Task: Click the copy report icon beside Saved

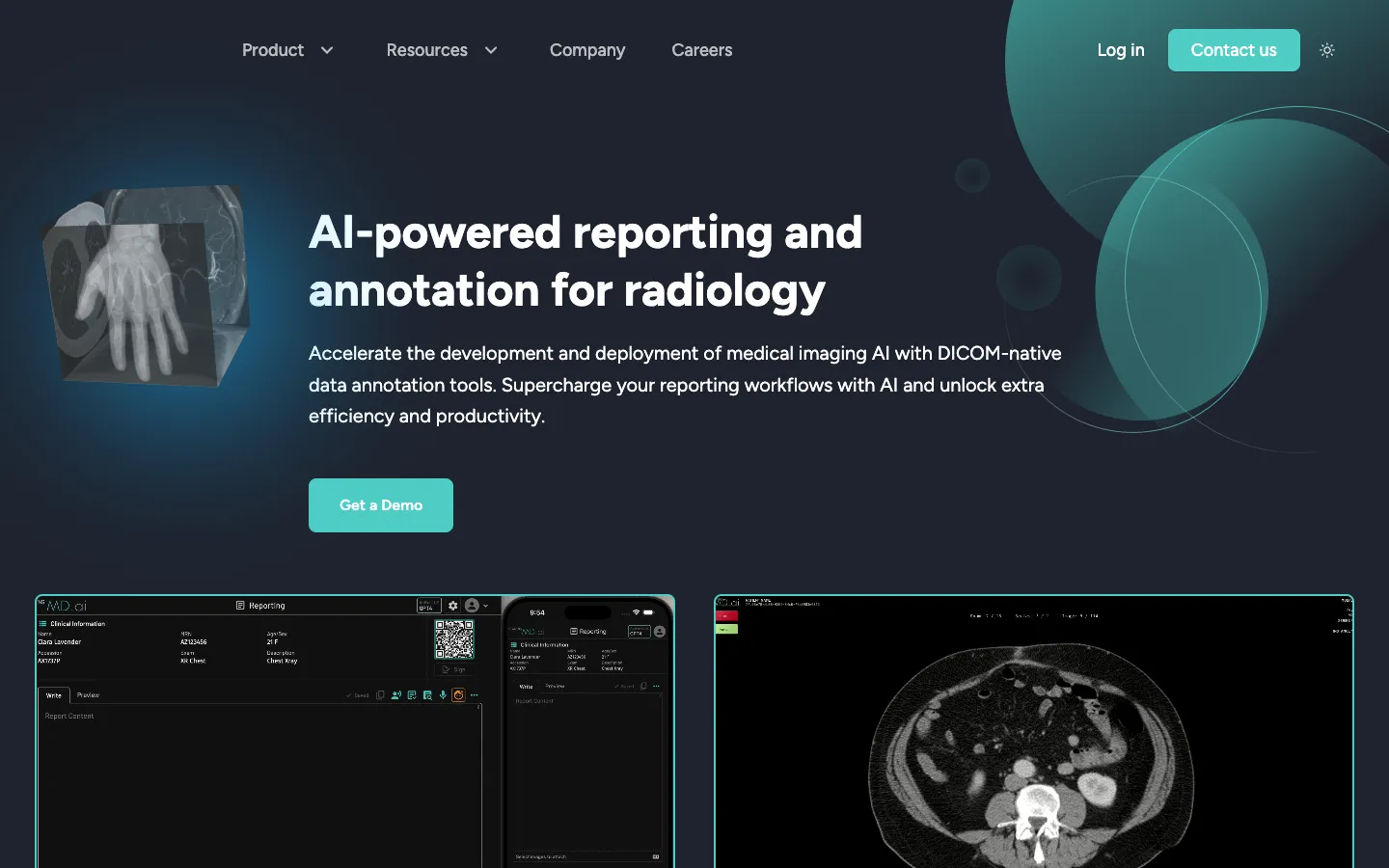Action: [380, 695]
